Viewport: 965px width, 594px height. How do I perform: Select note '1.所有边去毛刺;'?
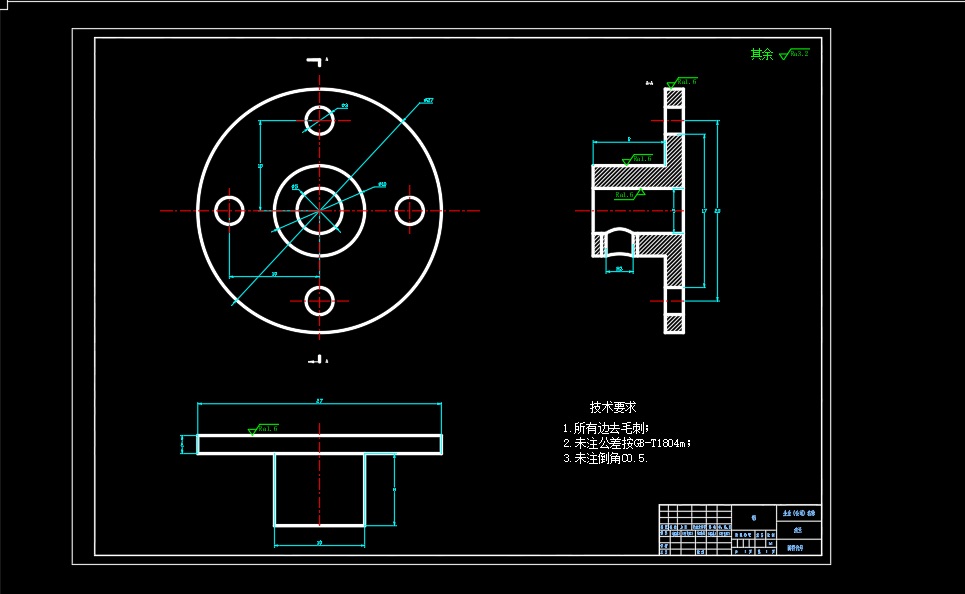pos(606,428)
